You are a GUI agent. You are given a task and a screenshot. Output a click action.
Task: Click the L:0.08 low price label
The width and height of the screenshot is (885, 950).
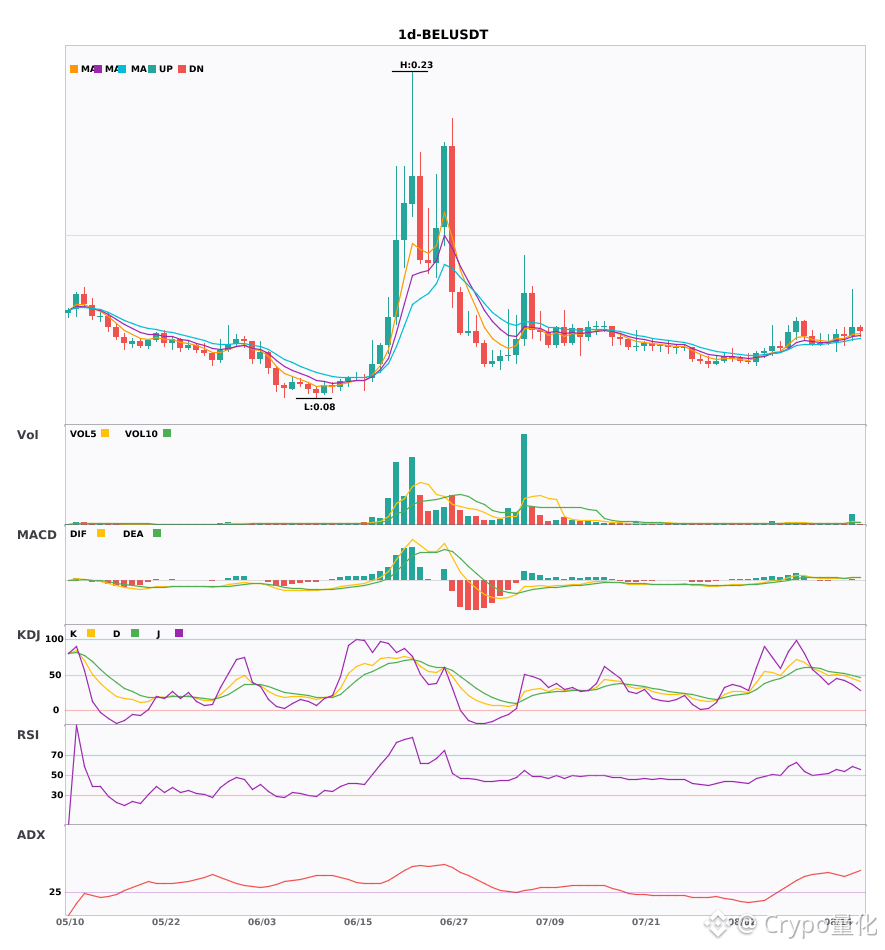pyautogui.click(x=319, y=407)
